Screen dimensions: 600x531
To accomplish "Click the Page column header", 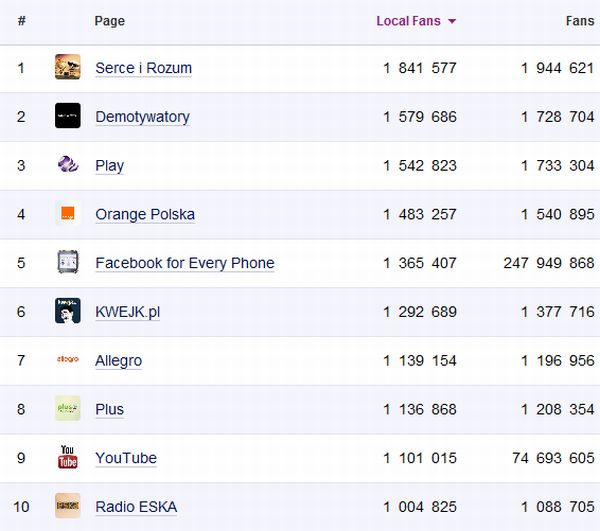I will click(x=108, y=21).
